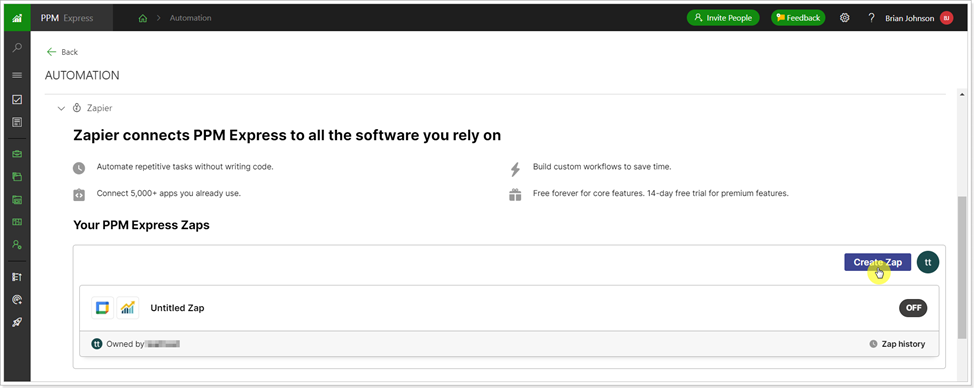Image resolution: width=974 pixels, height=388 pixels.
Task: Open search from the sidebar magnifier icon
Action: 17,48
